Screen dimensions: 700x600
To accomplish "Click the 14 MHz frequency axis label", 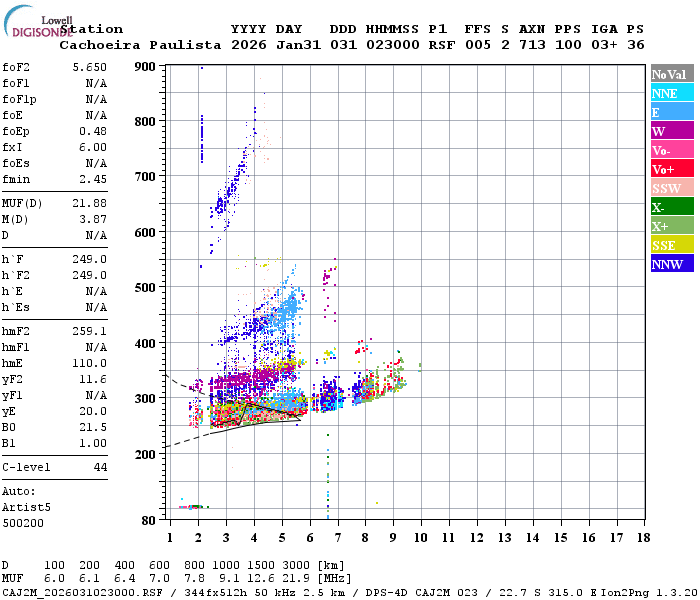I will pyautogui.click(x=532, y=538).
